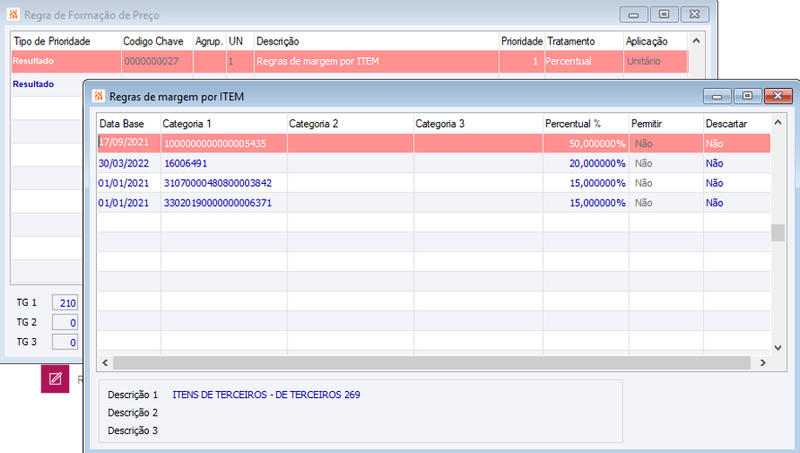800x453 pixels.
Task: Select second Resultado row in blue text
Action: pyautogui.click(x=33, y=84)
